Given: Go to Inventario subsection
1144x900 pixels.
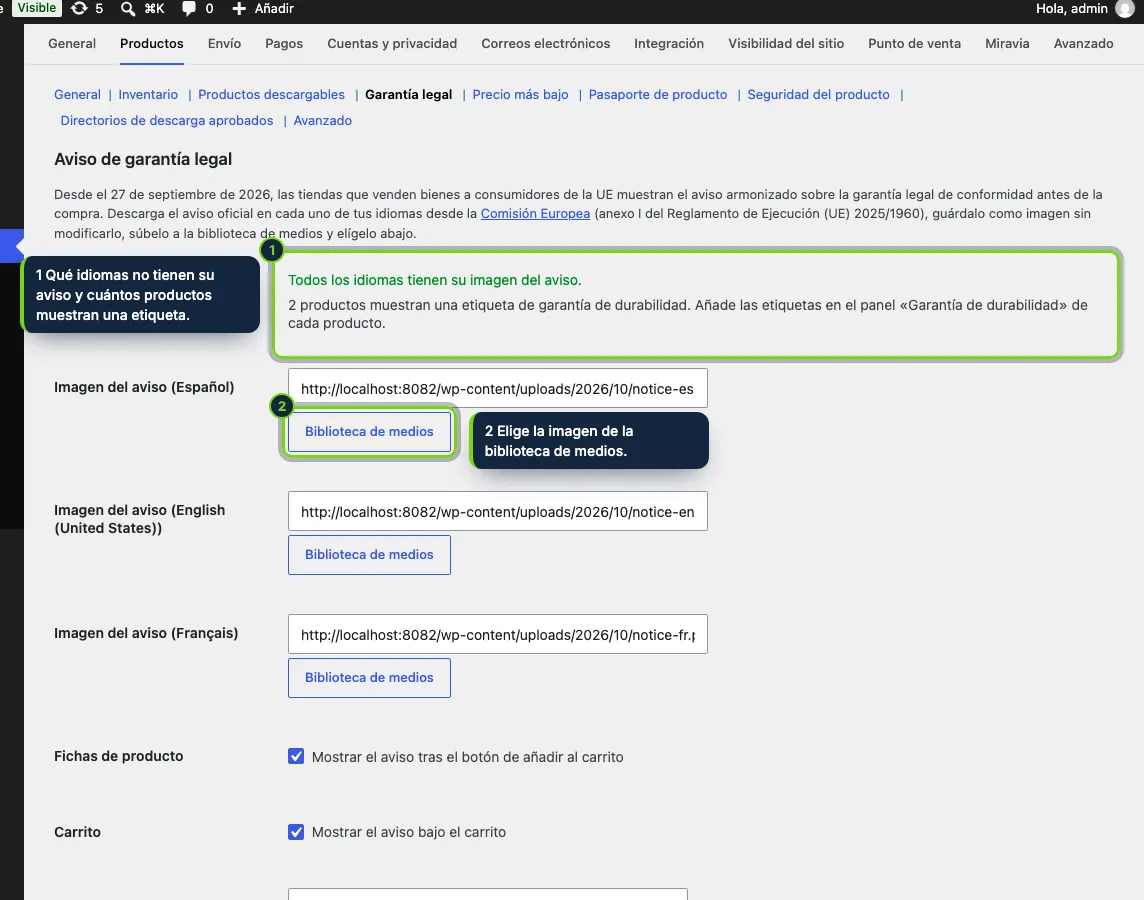Looking at the screenshot, I should 148,95.
